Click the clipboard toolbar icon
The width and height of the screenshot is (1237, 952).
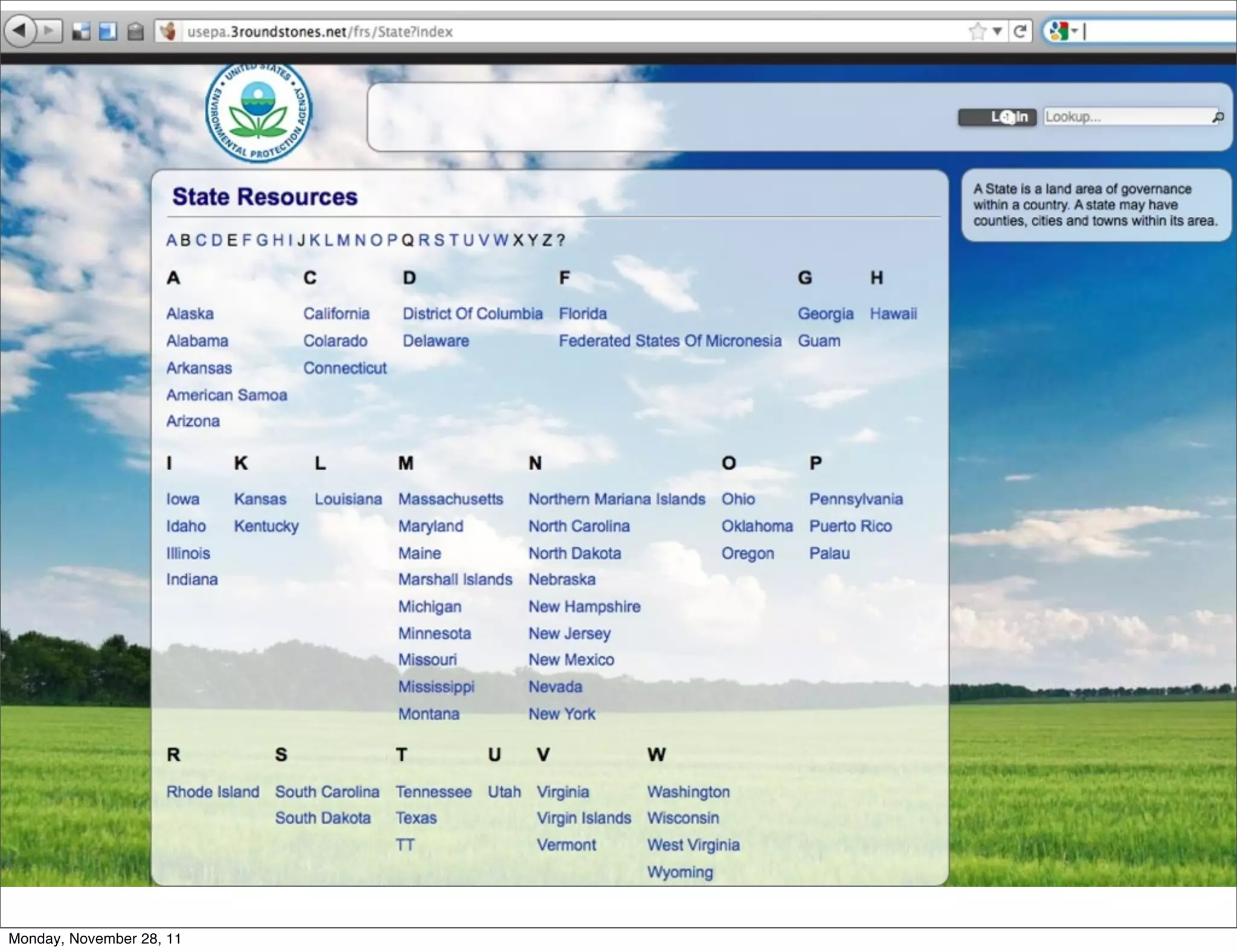click(x=136, y=31)
